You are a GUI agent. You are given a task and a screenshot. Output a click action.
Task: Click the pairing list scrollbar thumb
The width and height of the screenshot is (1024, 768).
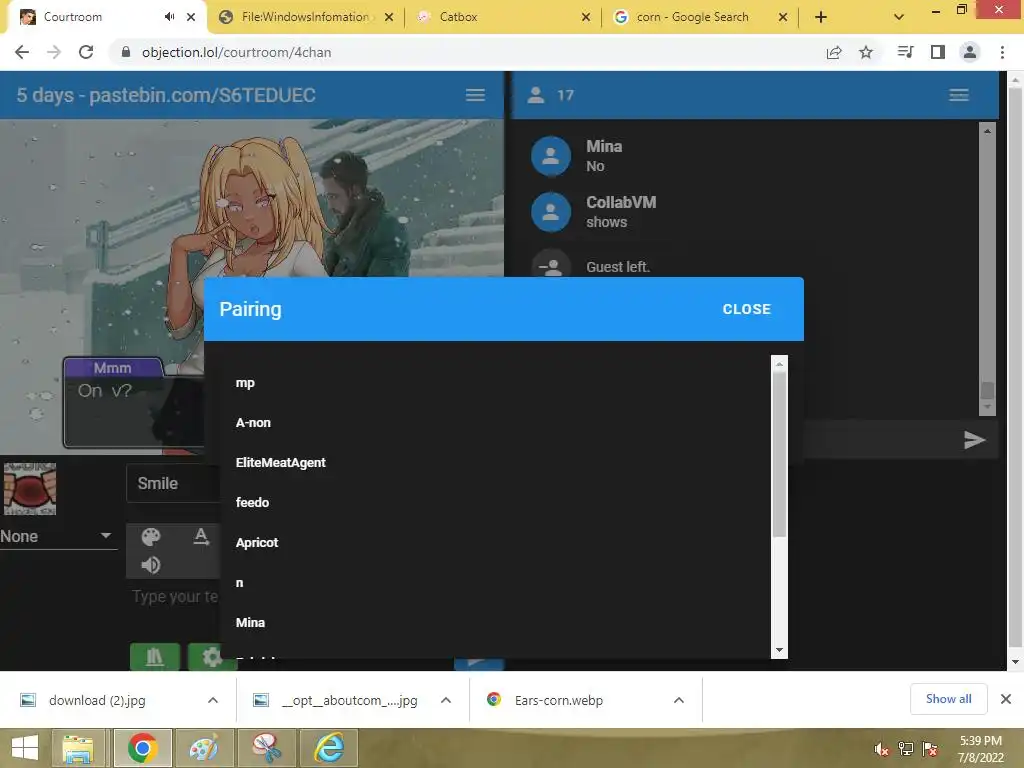click(779, 454)
